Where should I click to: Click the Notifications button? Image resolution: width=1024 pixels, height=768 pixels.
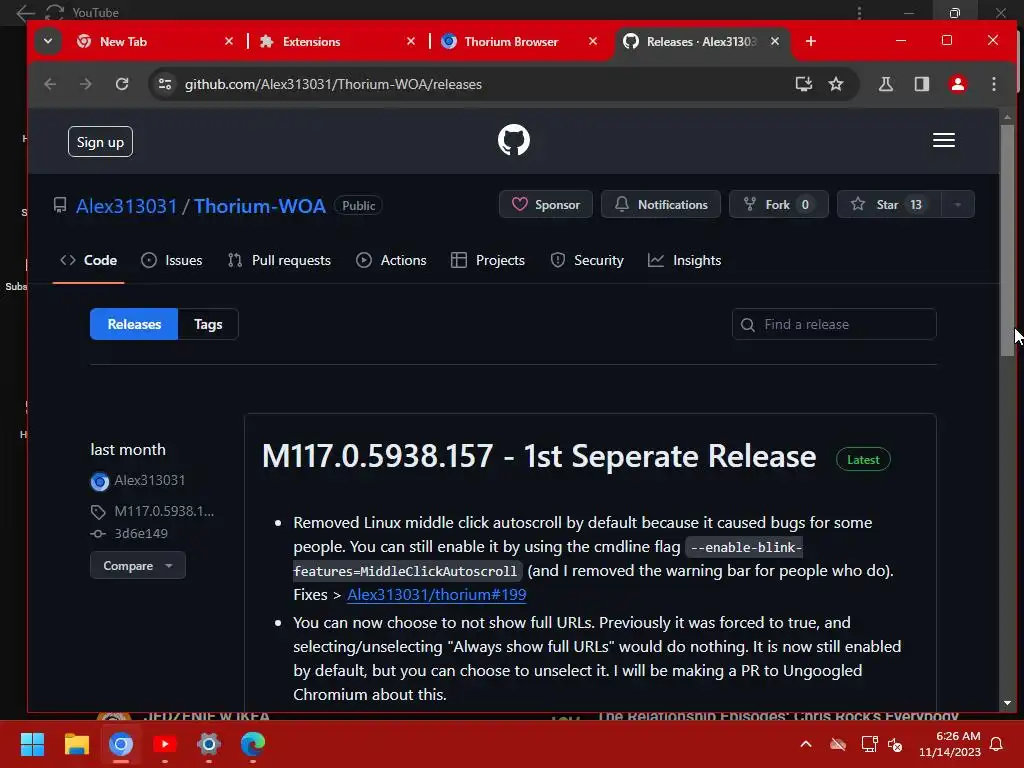[x=661, y=204]
